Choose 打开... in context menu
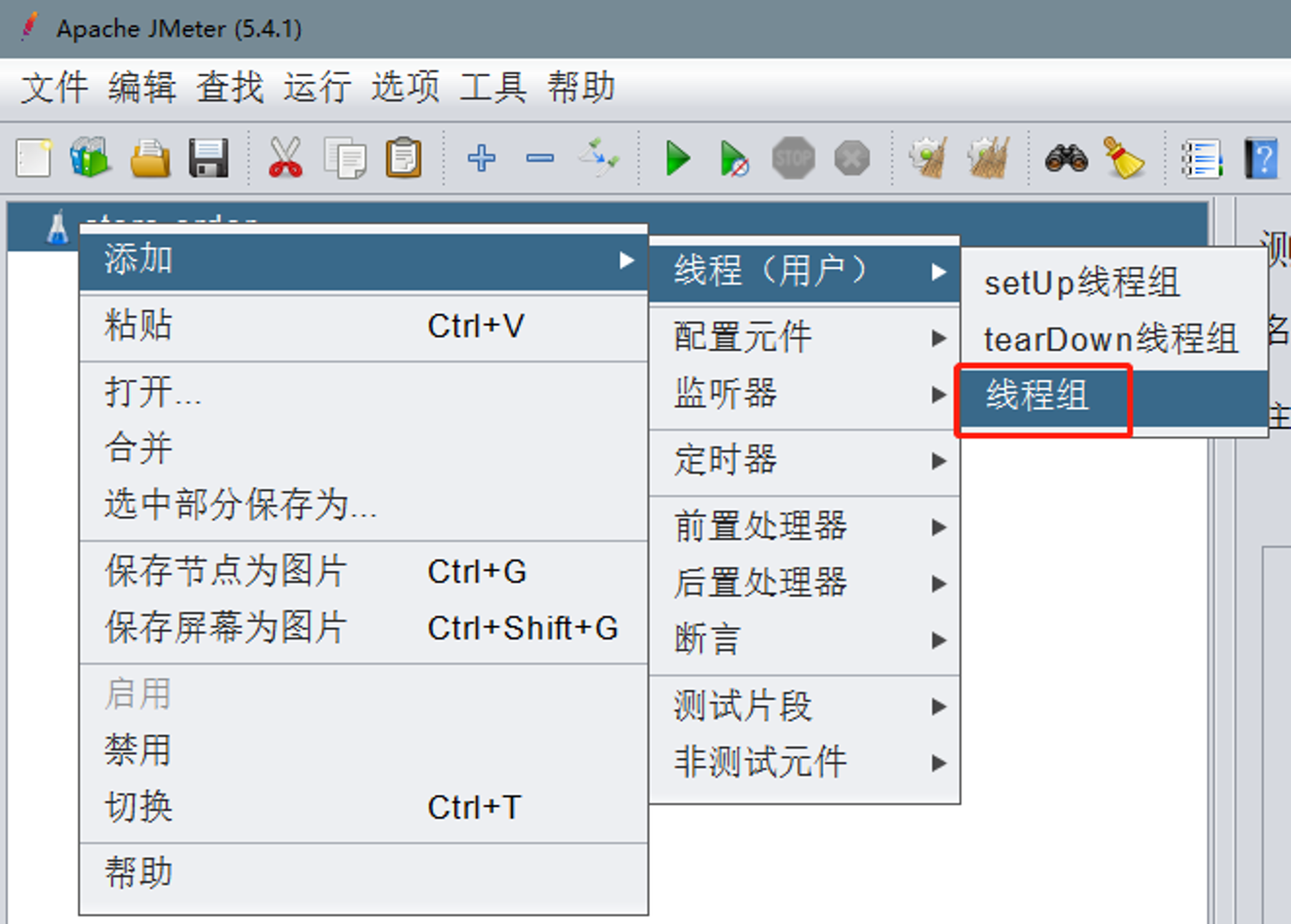Viewport: 1291px width, 924px height. (363, 392)
